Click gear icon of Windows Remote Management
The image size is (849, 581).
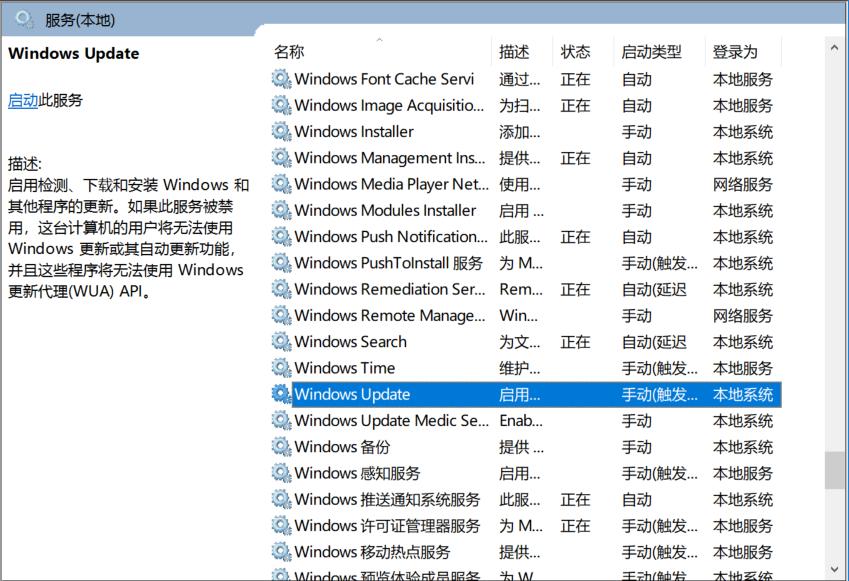click(282, 315)
